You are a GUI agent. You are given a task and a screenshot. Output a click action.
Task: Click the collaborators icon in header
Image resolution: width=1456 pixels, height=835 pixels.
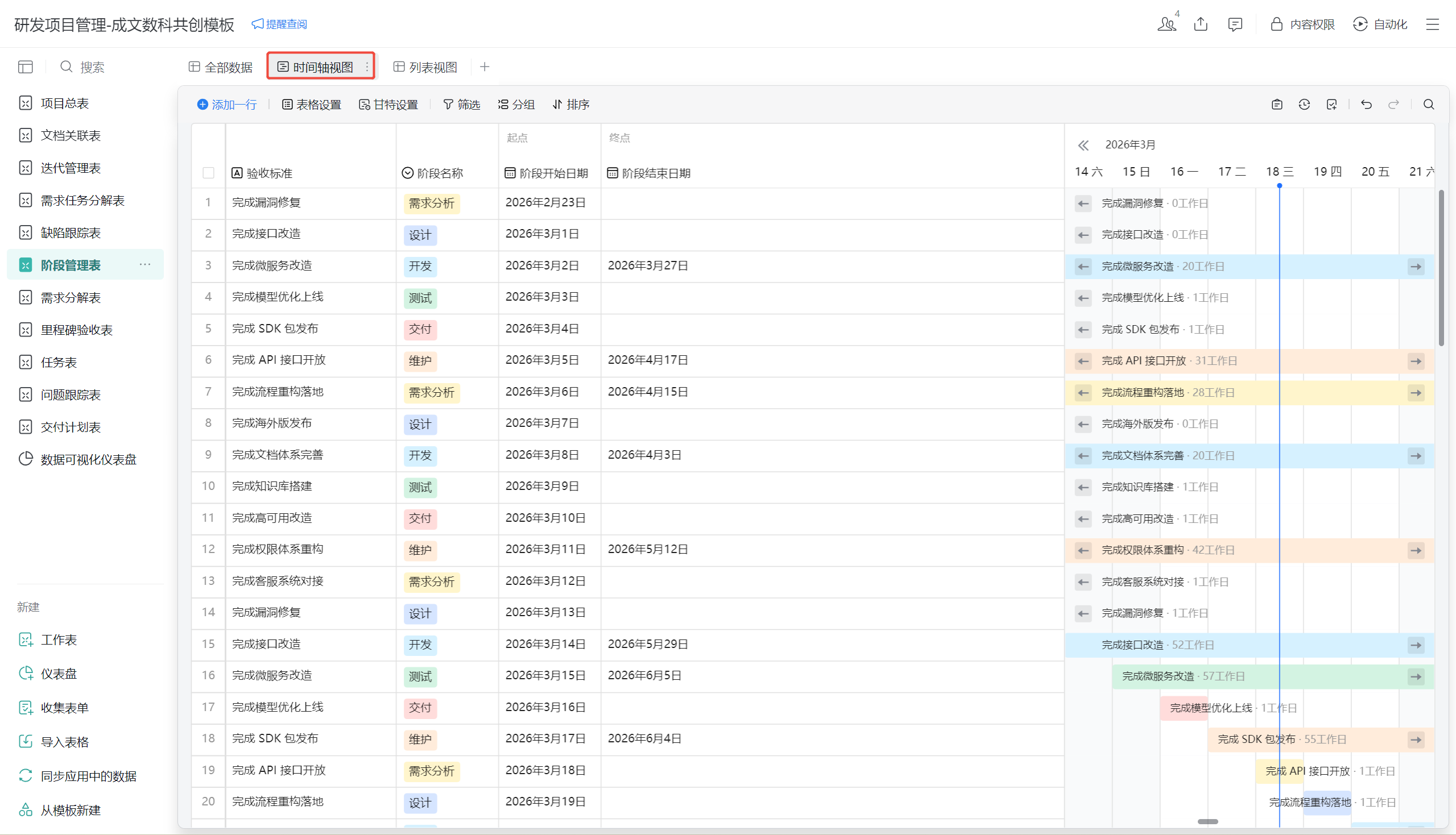[1167, 24]
